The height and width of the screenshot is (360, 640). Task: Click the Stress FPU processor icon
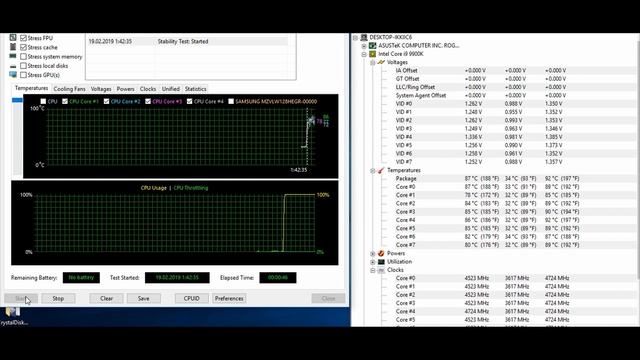tap(13, 38)
